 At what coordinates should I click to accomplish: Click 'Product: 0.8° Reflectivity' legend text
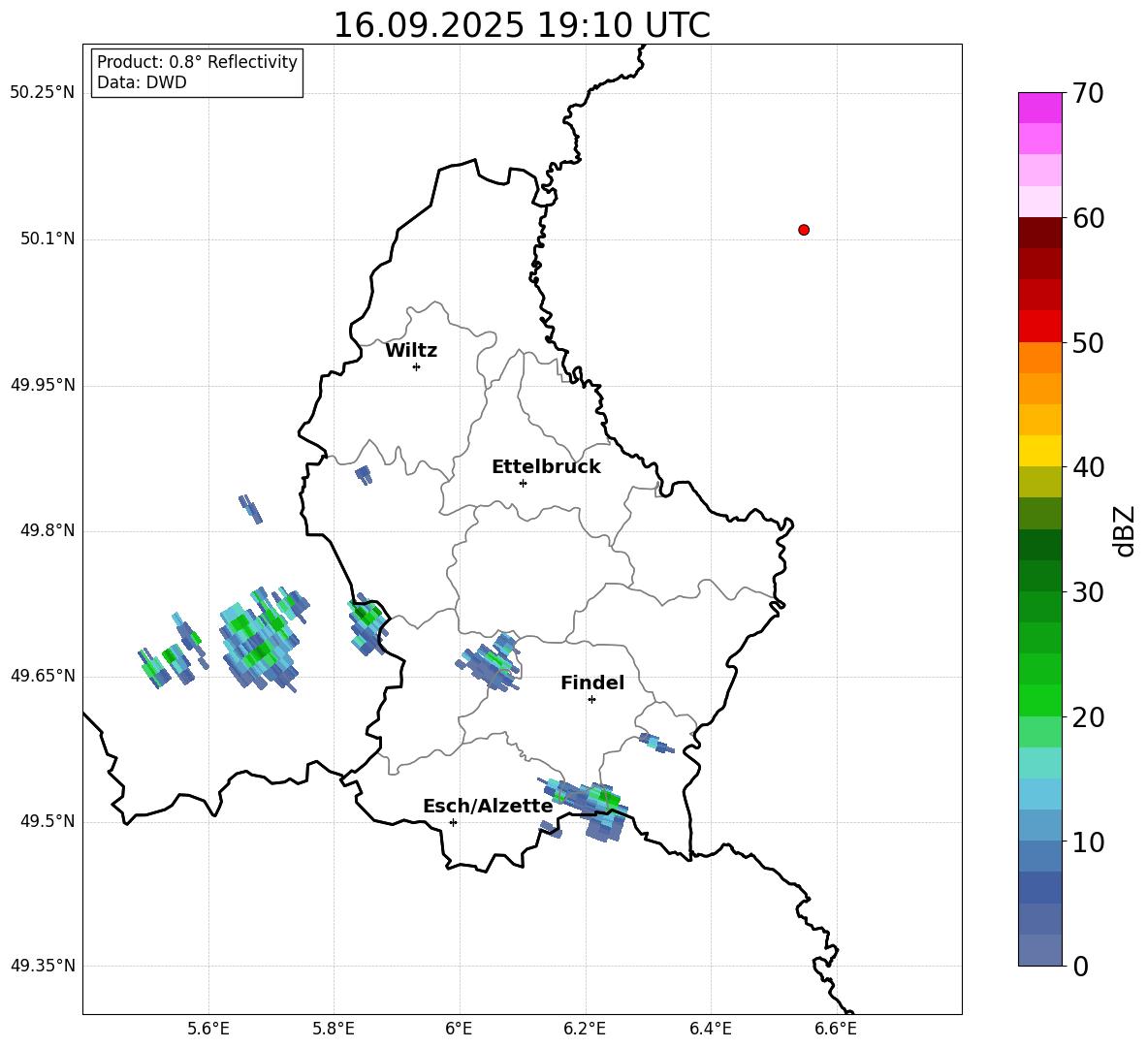(197, 62)
